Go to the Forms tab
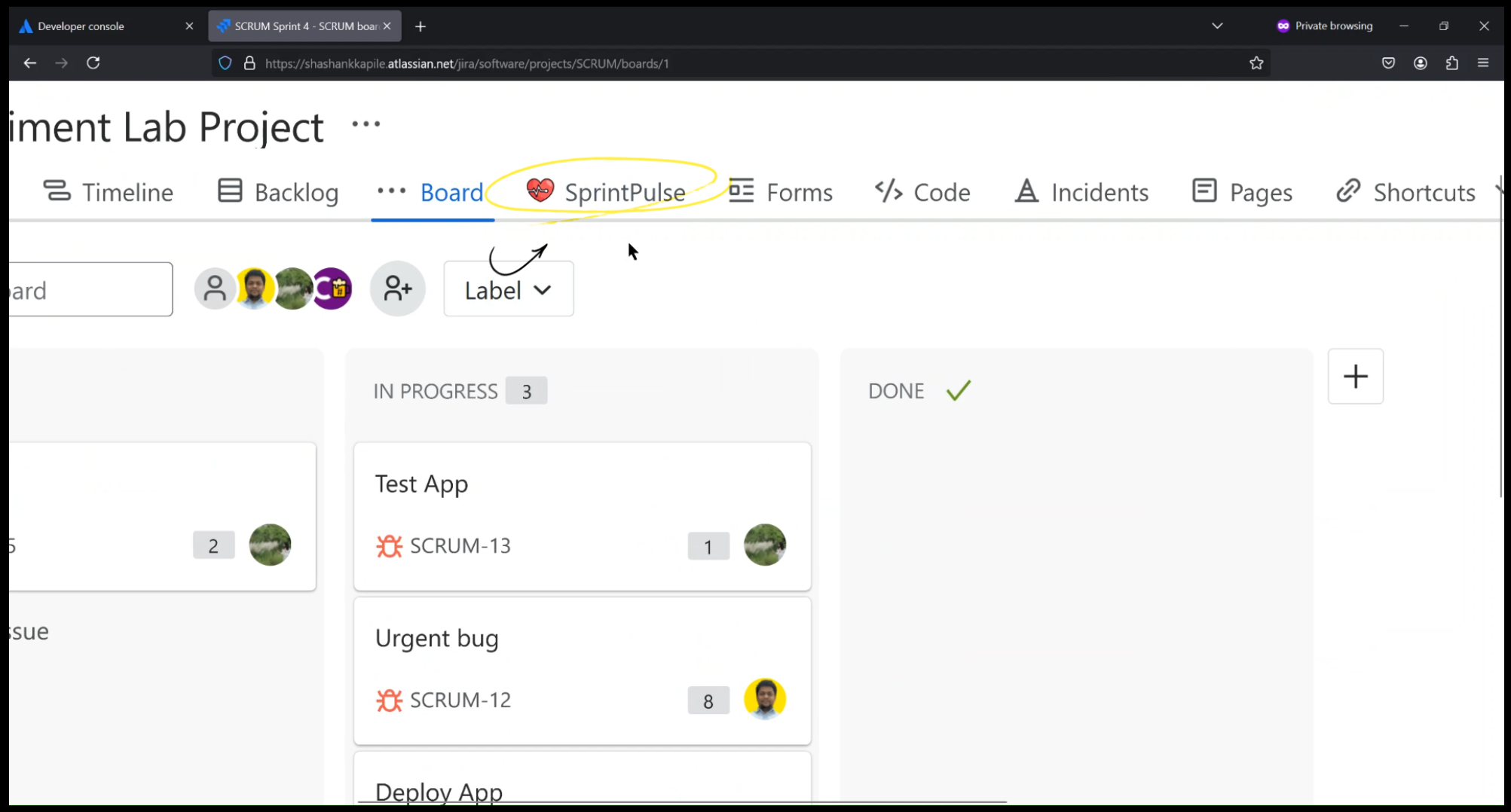This screenshot has height=812, width=1511. pos(781,192)
